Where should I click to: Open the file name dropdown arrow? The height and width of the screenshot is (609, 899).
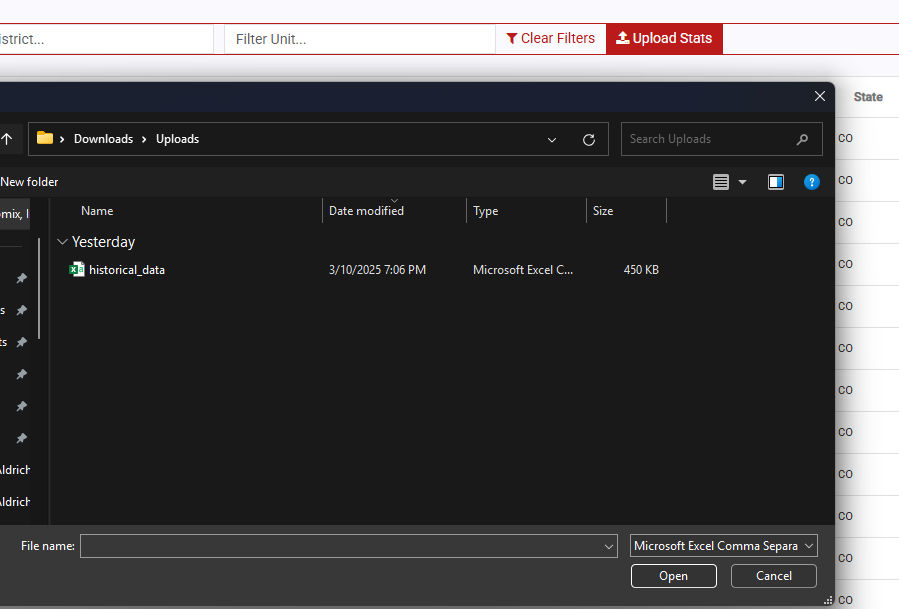pos(609,546)
